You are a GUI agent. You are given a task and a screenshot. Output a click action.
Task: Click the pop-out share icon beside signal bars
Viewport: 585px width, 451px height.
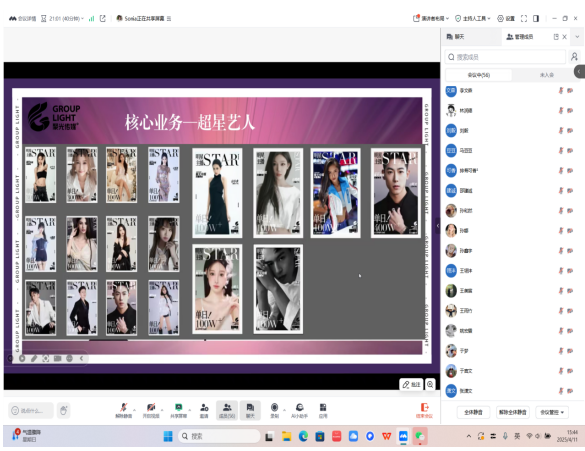point(103,18)
